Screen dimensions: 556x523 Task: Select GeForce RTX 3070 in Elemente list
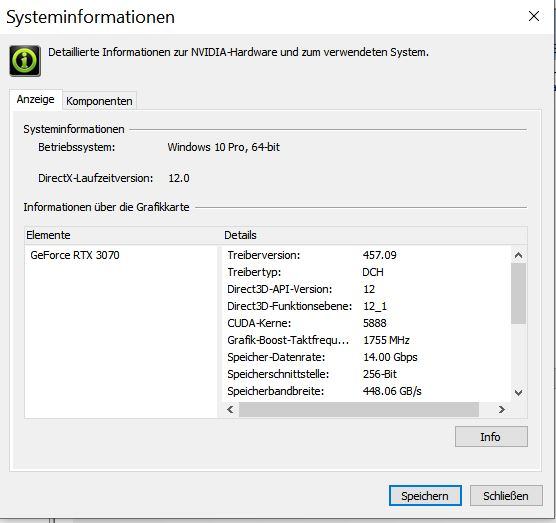click(x=75, y=255)
